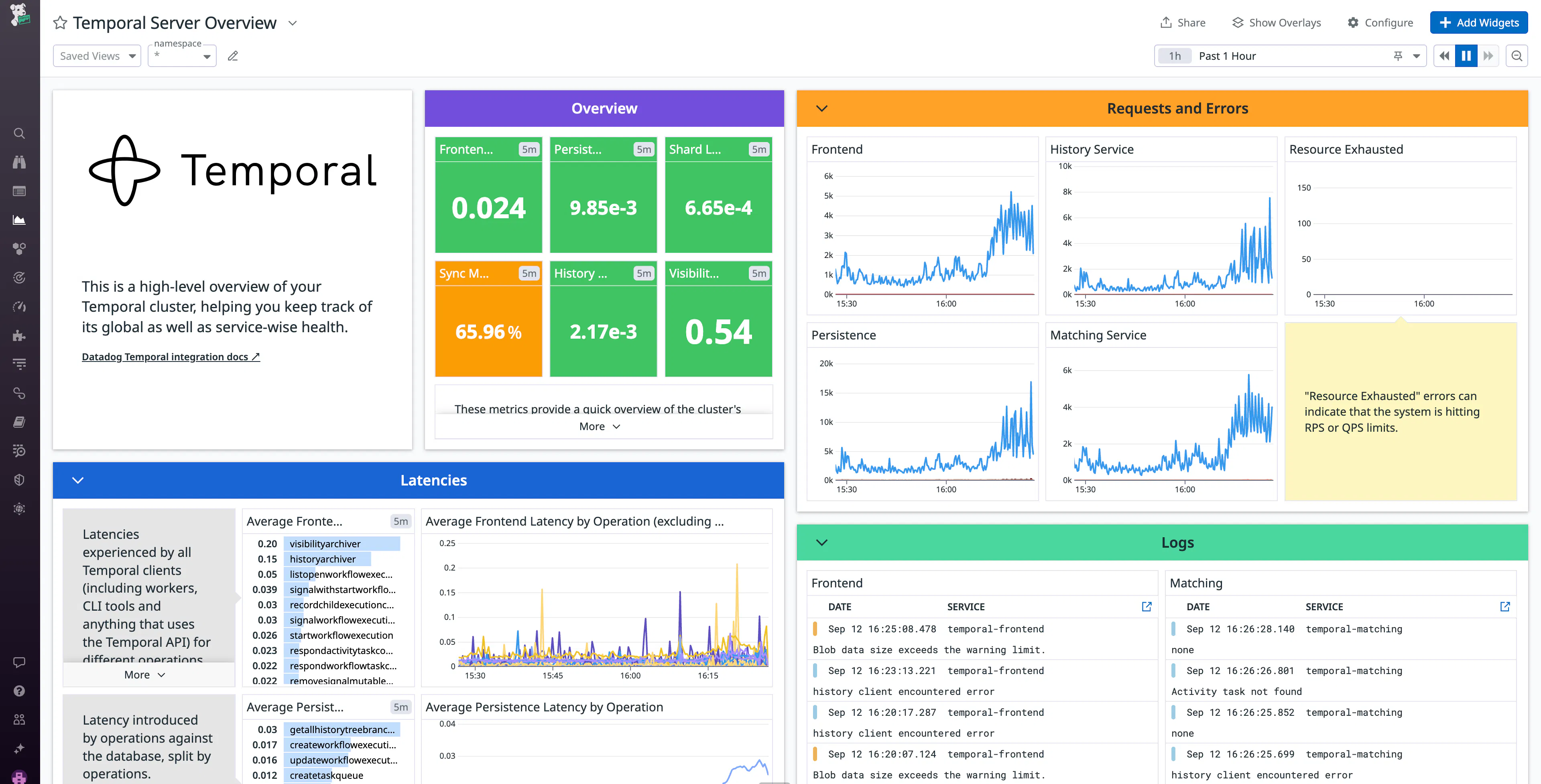The image size is (1541, 784).
Task: Pin the Past 1 Hour time range
Action: tap(1397, 56)
